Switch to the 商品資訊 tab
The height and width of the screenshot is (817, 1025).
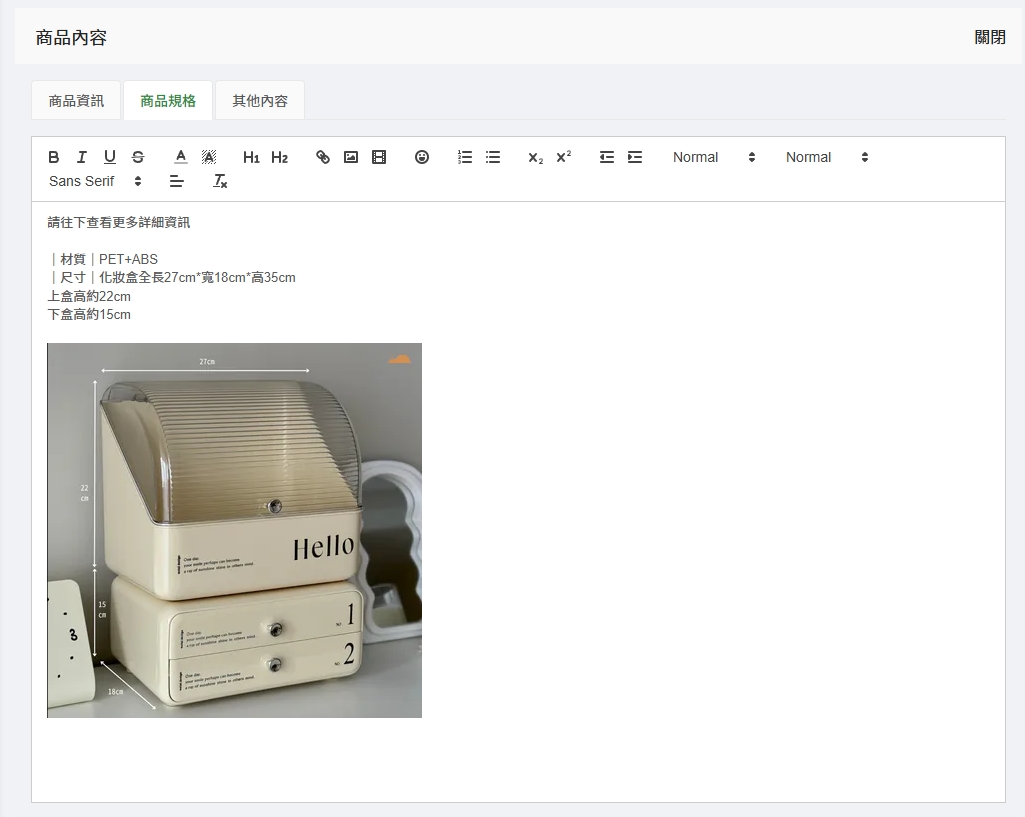76,101
